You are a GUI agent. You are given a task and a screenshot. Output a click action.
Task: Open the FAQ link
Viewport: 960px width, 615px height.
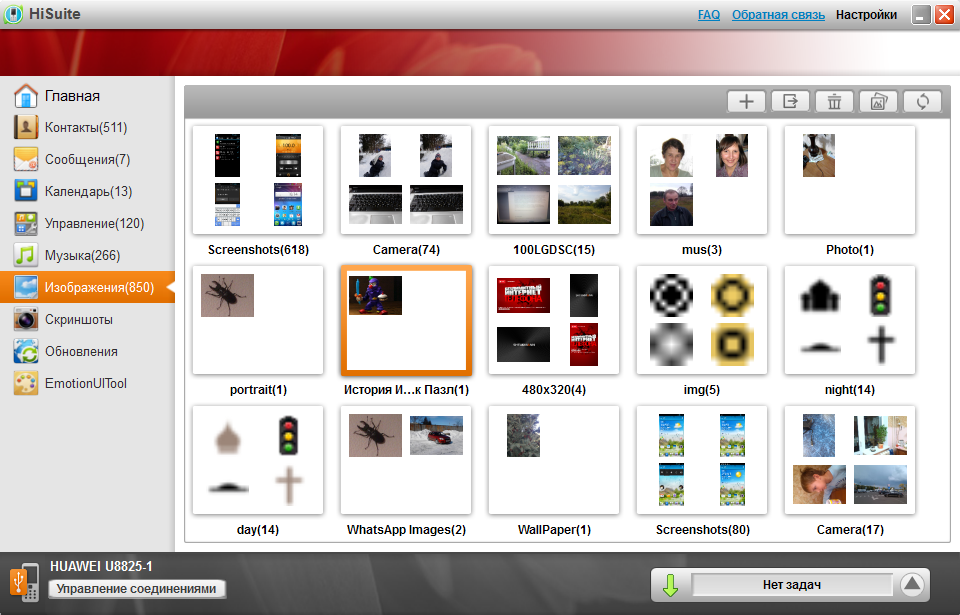coord(709,15)
